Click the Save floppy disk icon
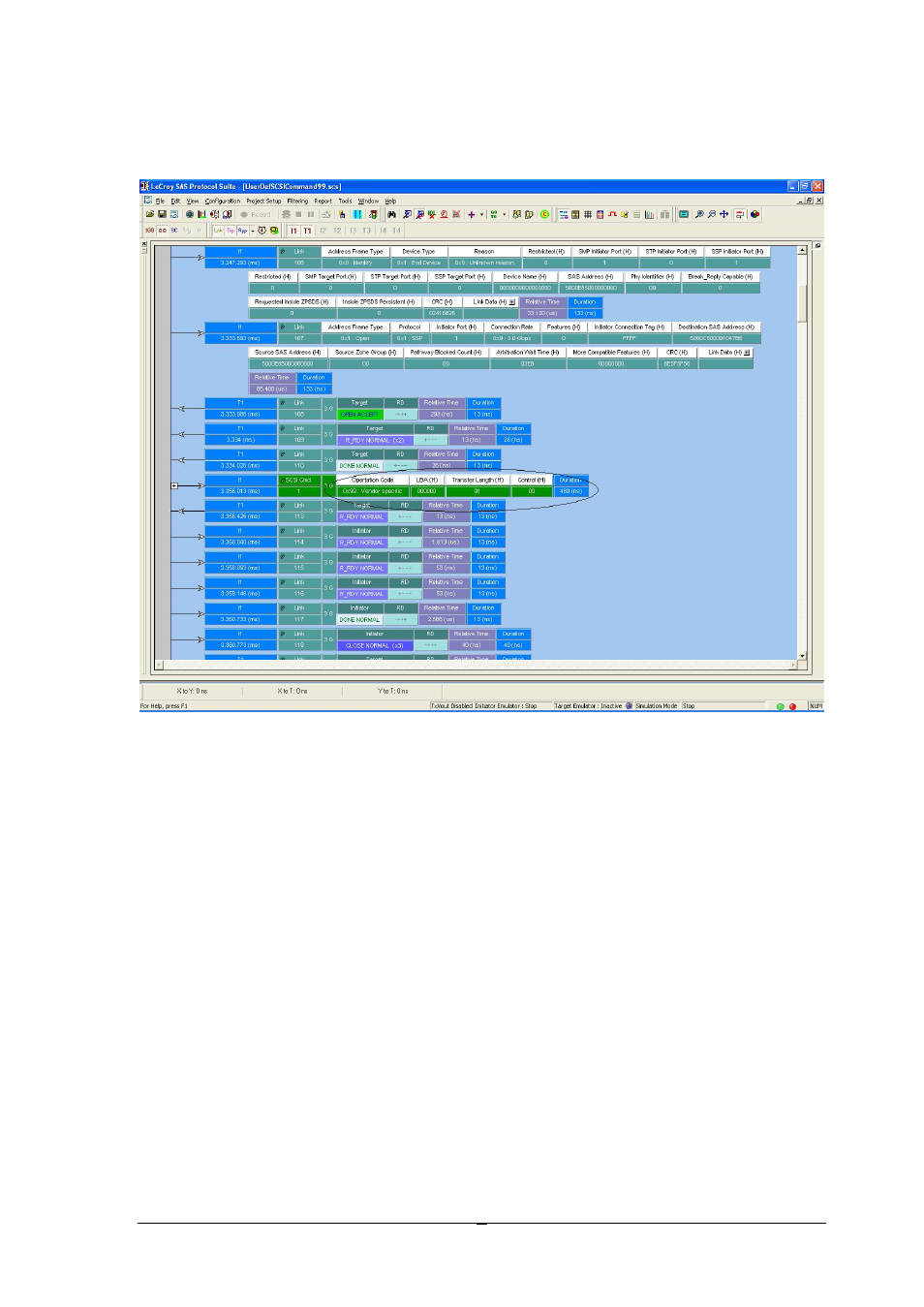924x1307 pixels. pyautogui.click(x=162, y=214)
